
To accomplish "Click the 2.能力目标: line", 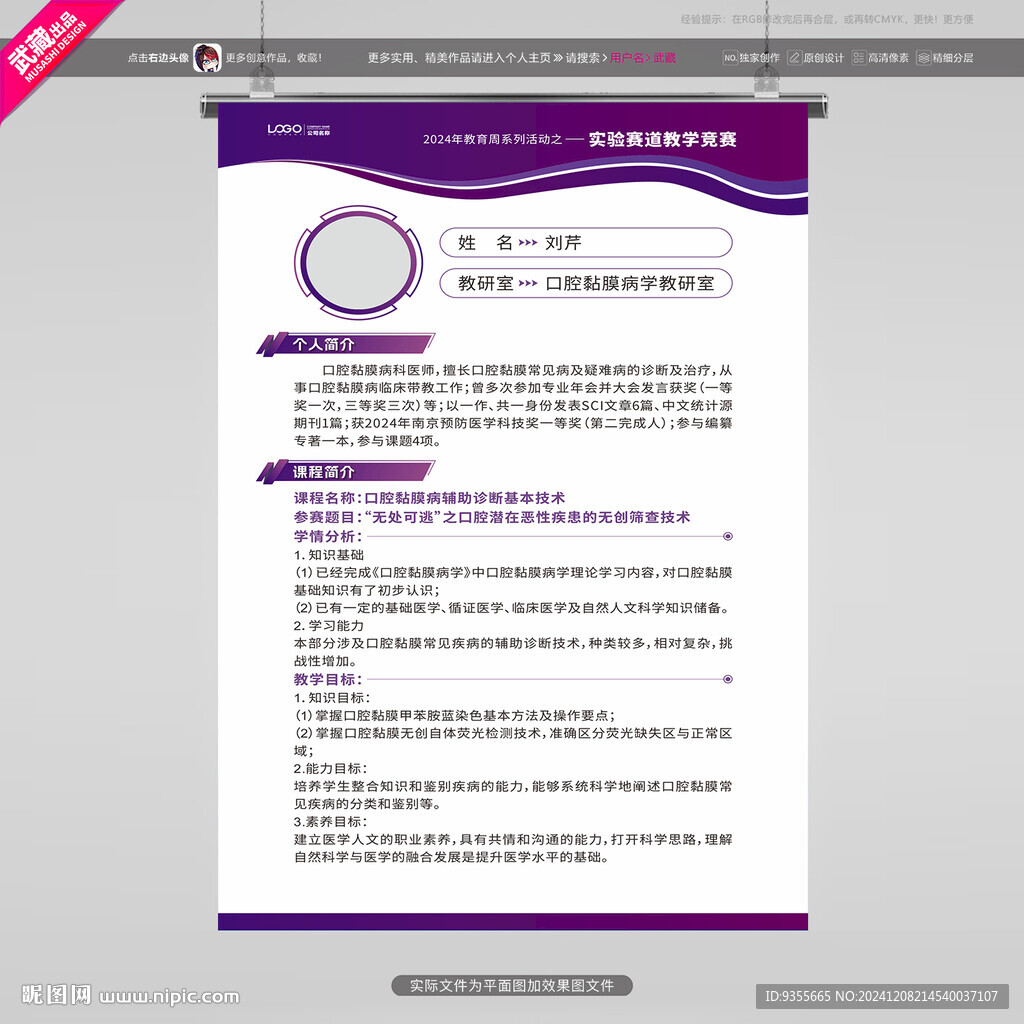I will [x=330, y=768].
